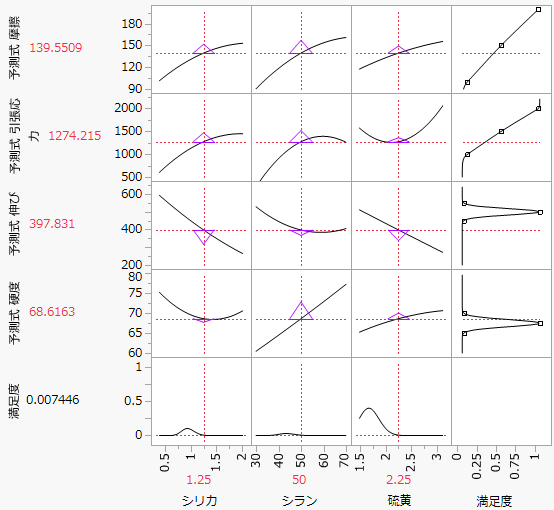
Task: Click the purple triangle in シリカ 伸び plot
Action: (x=204, y=236)
